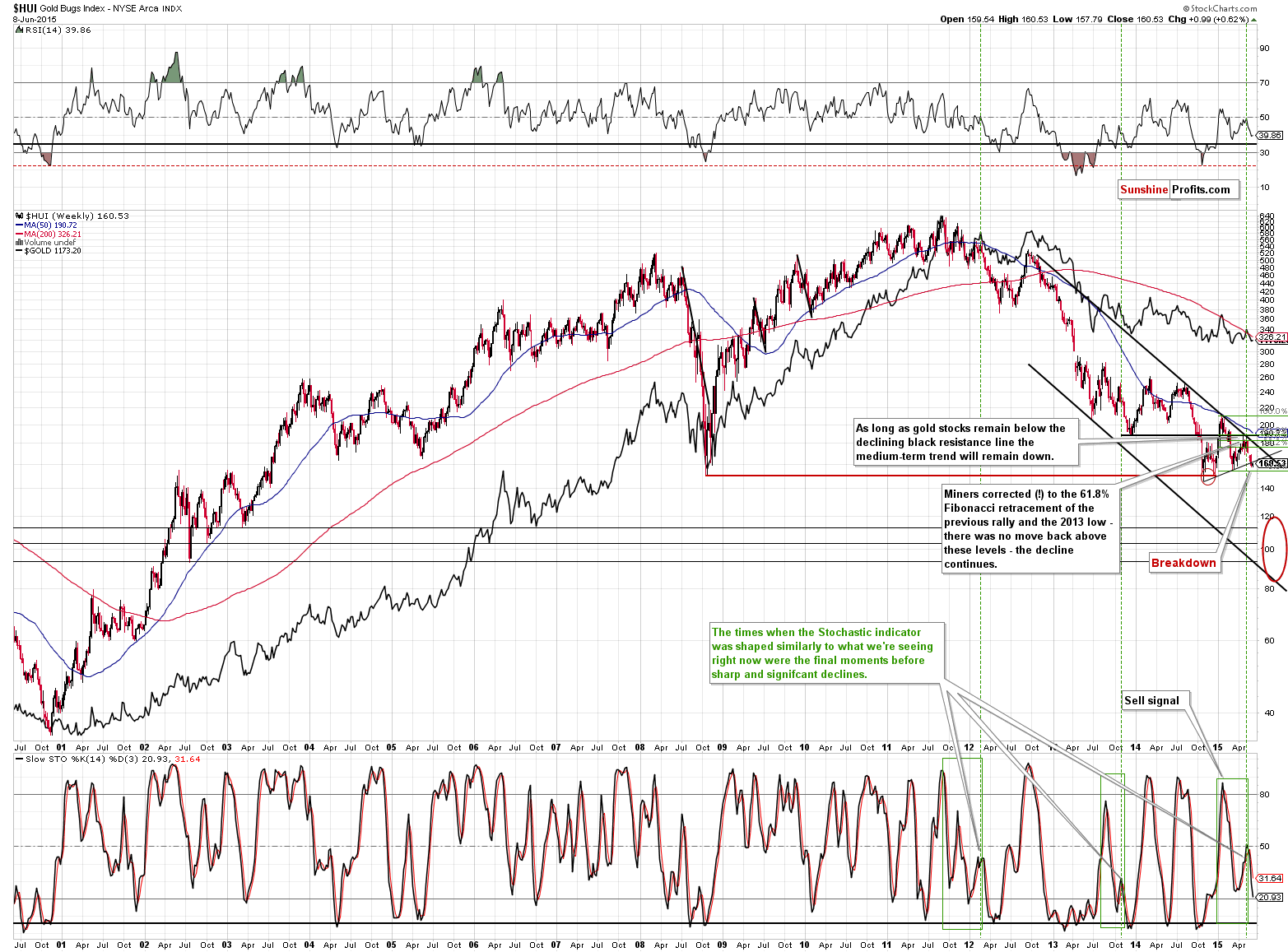Click the chart date '8-Jun-2015'

[x=34, y=19]
